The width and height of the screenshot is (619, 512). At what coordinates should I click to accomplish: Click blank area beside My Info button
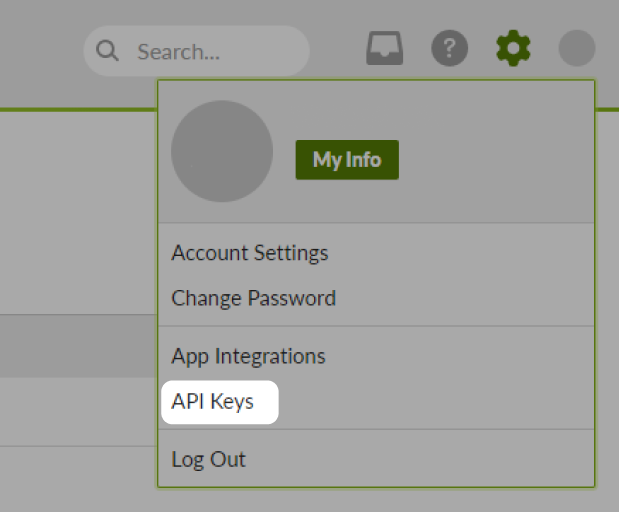tap(493, 159)
